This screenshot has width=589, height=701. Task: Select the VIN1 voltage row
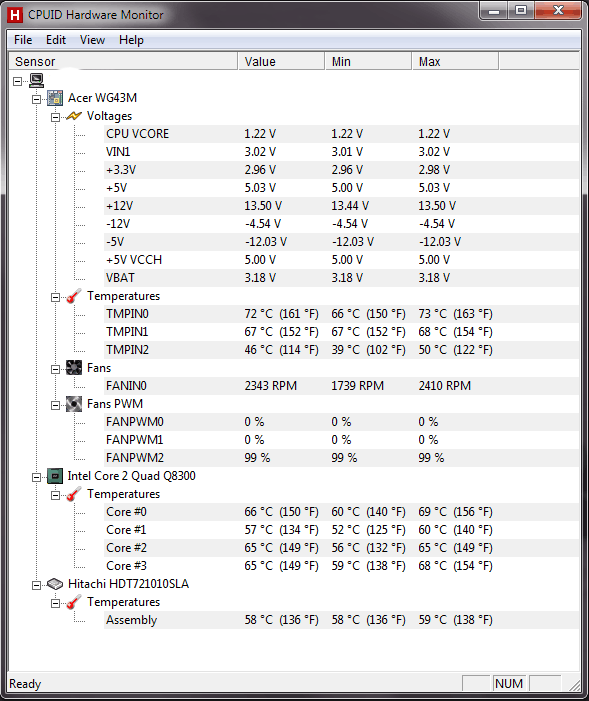[x=342, y=152]
